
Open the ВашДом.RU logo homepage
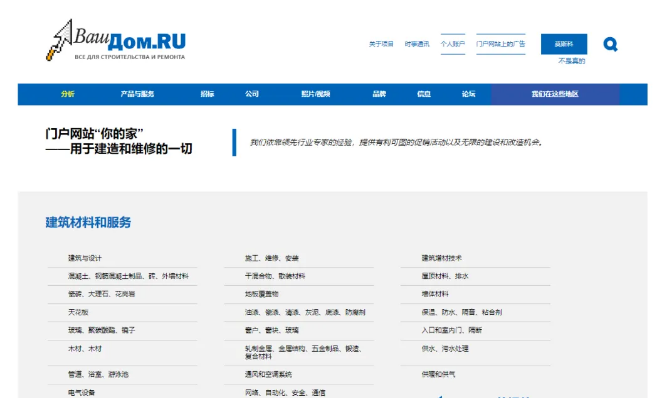tap(116, 40)
